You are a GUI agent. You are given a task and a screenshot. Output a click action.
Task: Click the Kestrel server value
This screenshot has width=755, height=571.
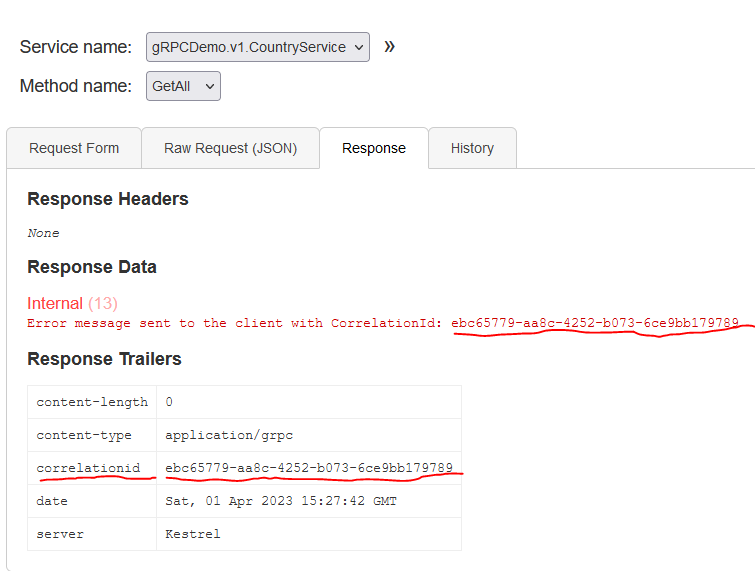[194, 534]
